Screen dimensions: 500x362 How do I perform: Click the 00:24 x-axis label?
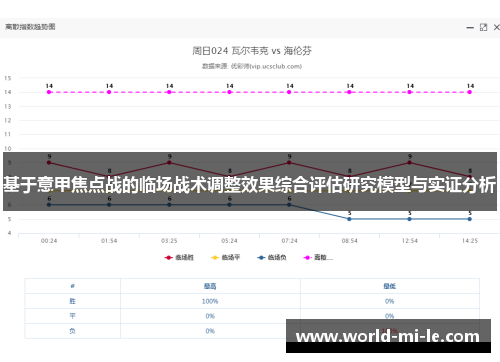coord(49,241)
